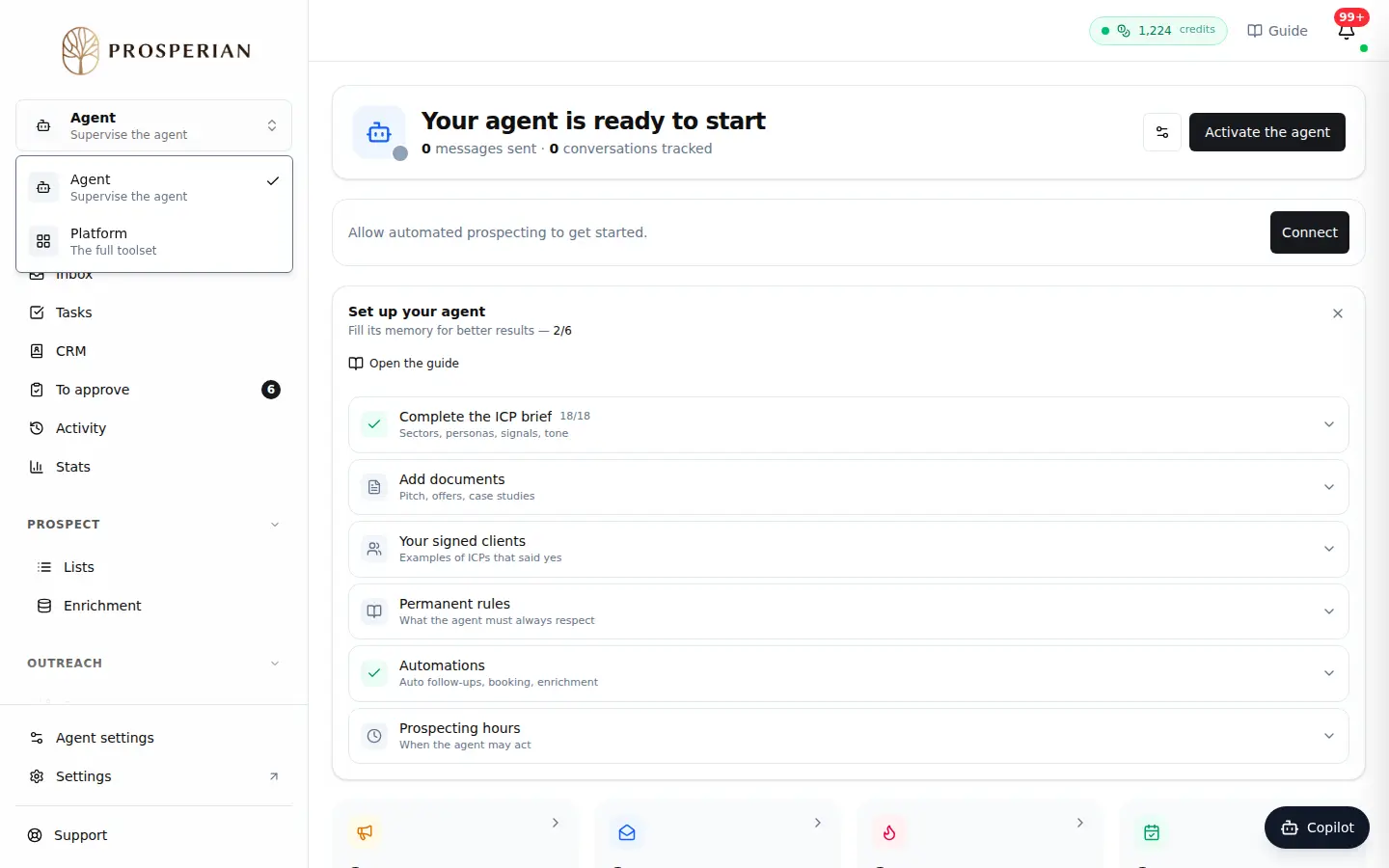The height and width of the screenshot is (868, 1389).
Task: Open agent filter settings icon button
Action: [1162, 132]
